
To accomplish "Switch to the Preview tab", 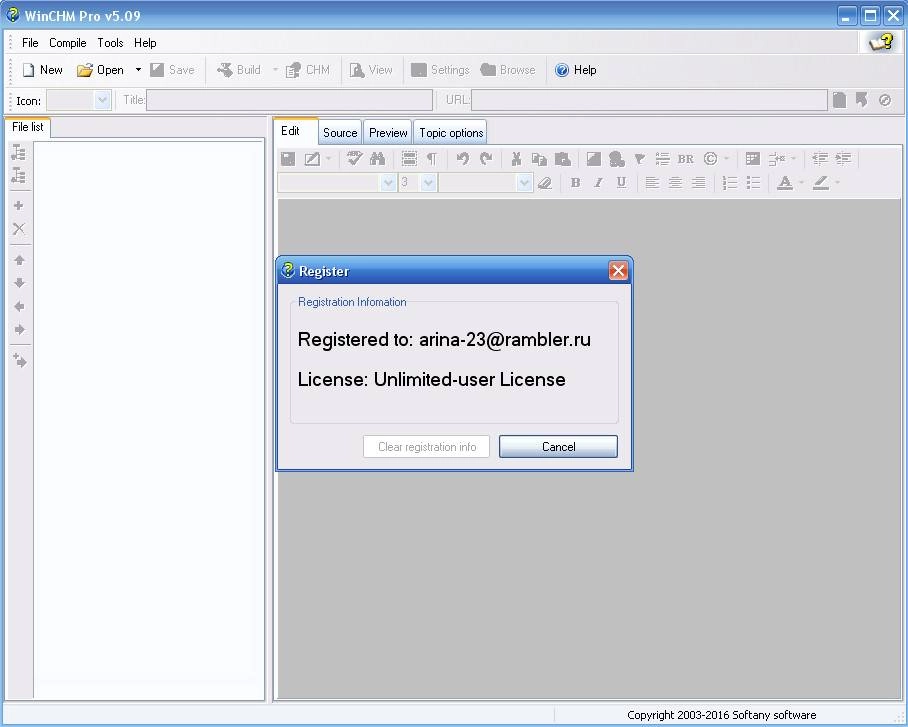I will pos(388,133).
